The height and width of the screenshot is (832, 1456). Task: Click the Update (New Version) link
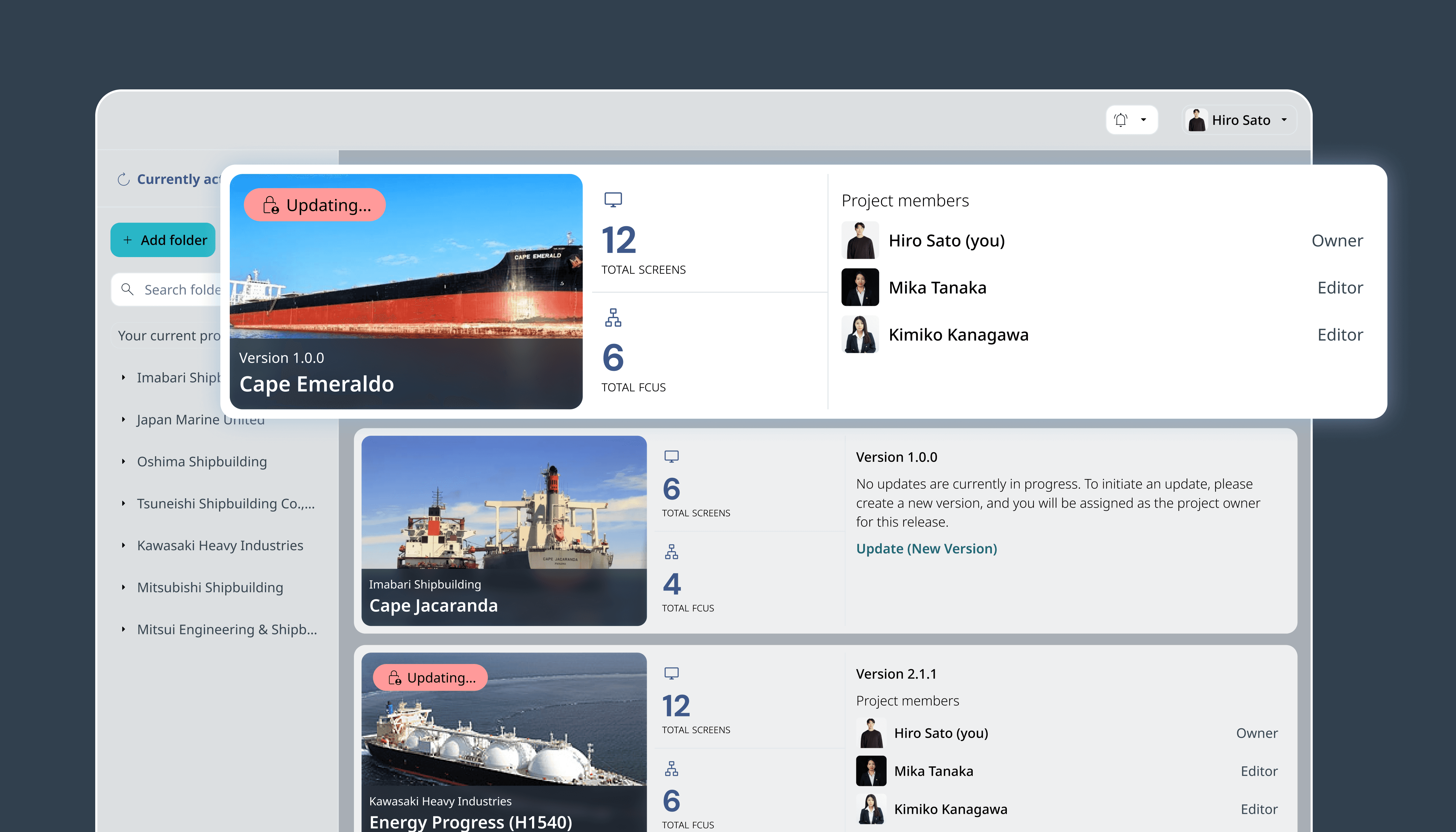926,549
